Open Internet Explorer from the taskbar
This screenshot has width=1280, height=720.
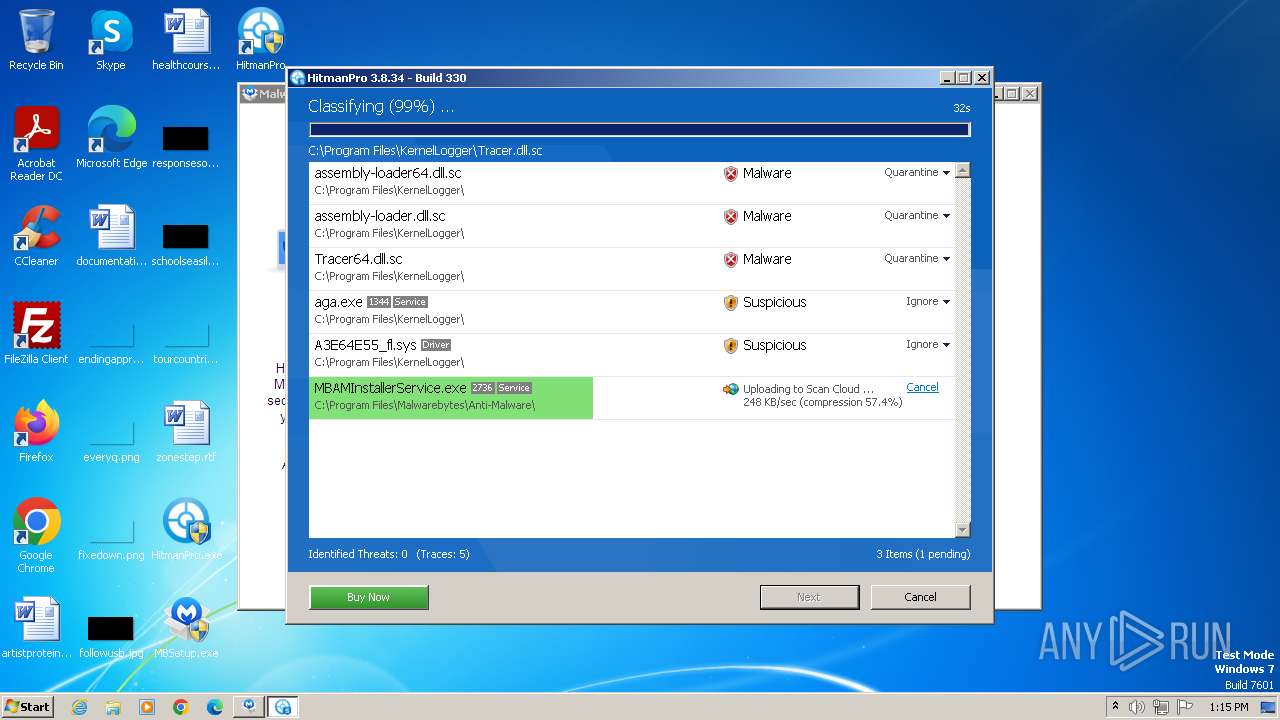(x=79, y=707)
